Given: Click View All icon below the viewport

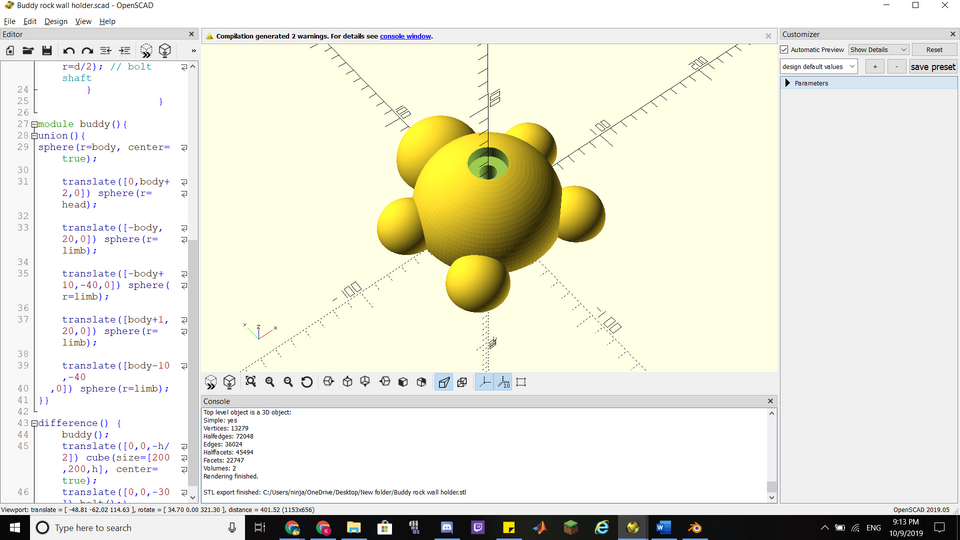Looking at the screenshot, I should [250, 382].
